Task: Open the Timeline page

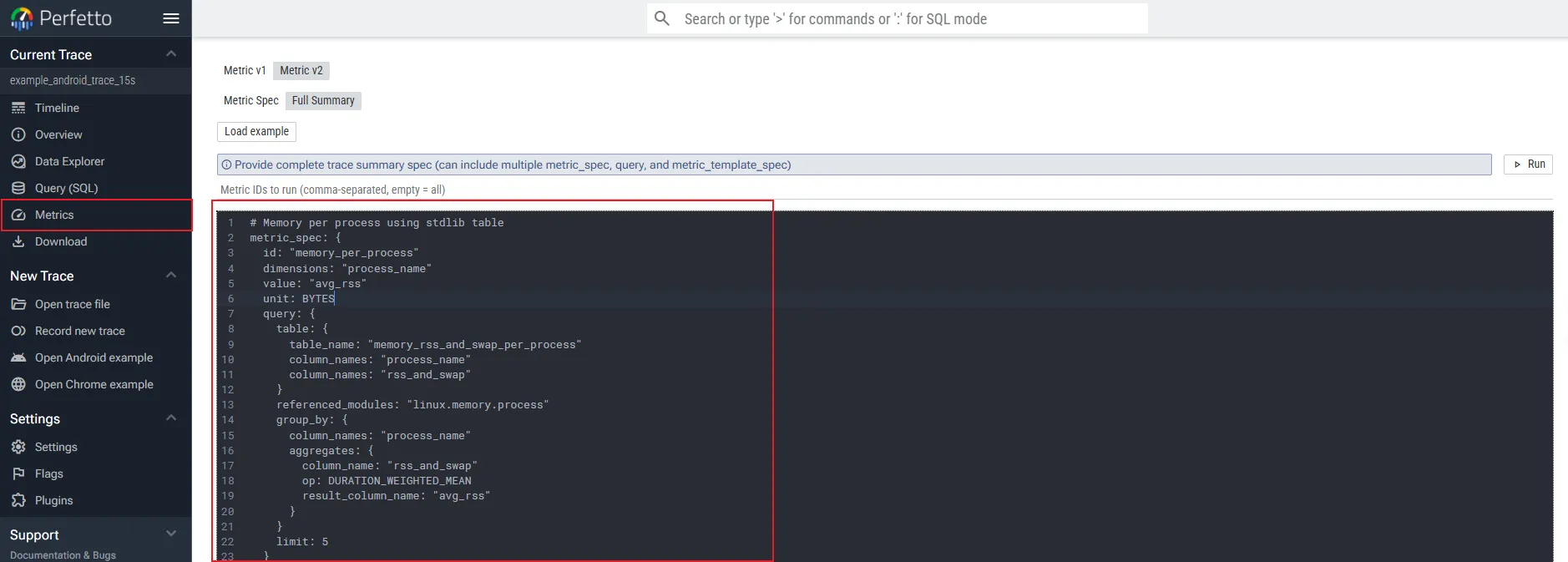Action: (x=96, y=108)
